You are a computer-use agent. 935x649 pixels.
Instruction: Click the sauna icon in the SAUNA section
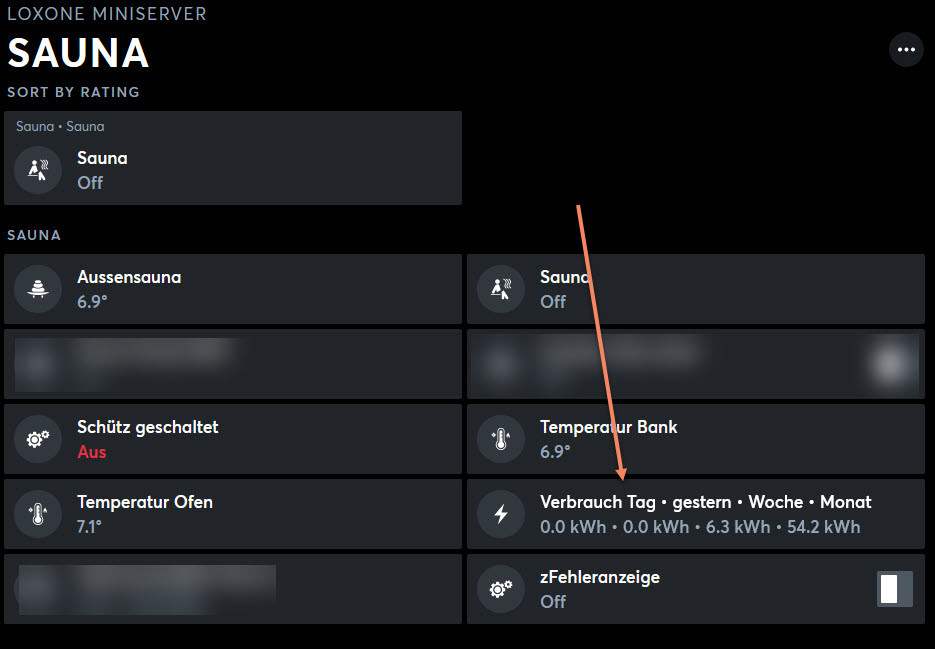click(501, 289)
